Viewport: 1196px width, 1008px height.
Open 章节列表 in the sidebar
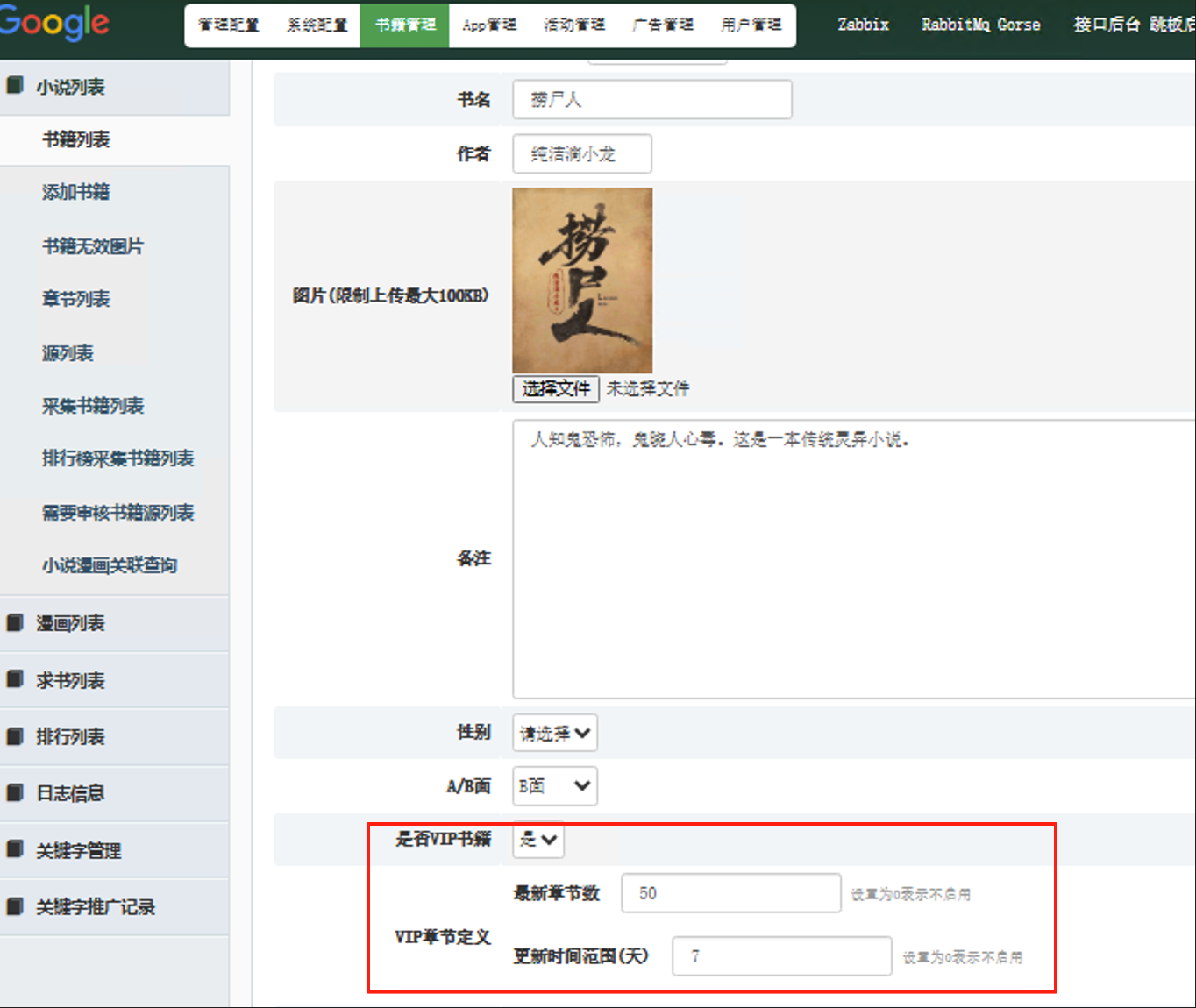(76, 299)
